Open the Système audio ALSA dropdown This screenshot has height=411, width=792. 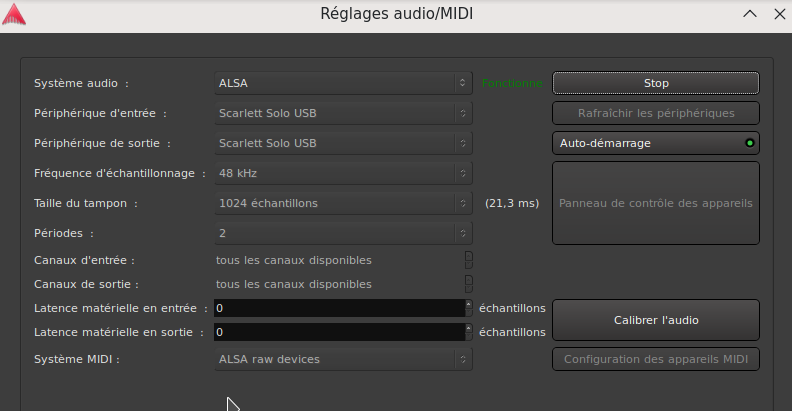point(342,83)
